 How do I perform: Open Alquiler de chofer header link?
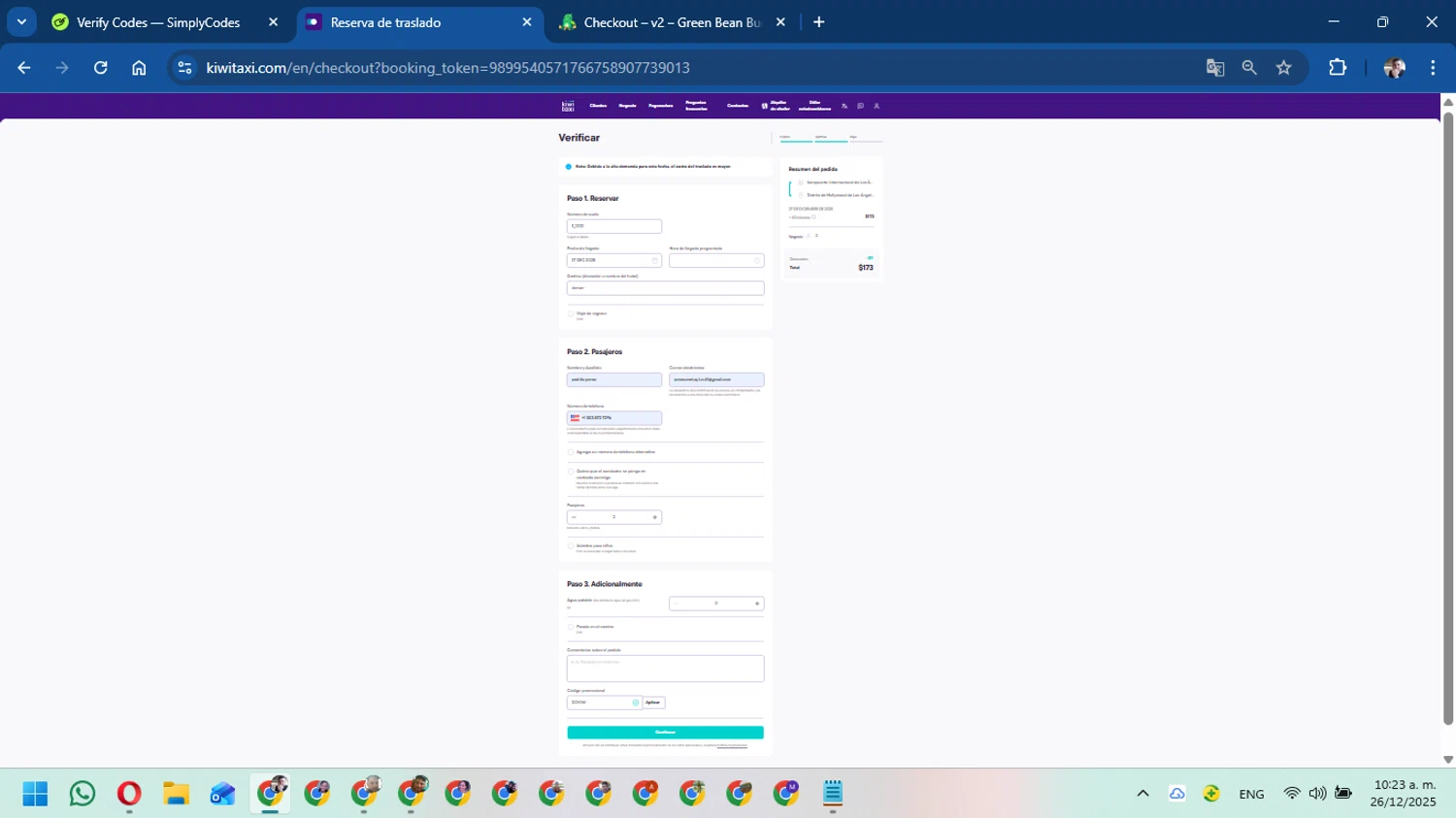[x=775, y=106]
